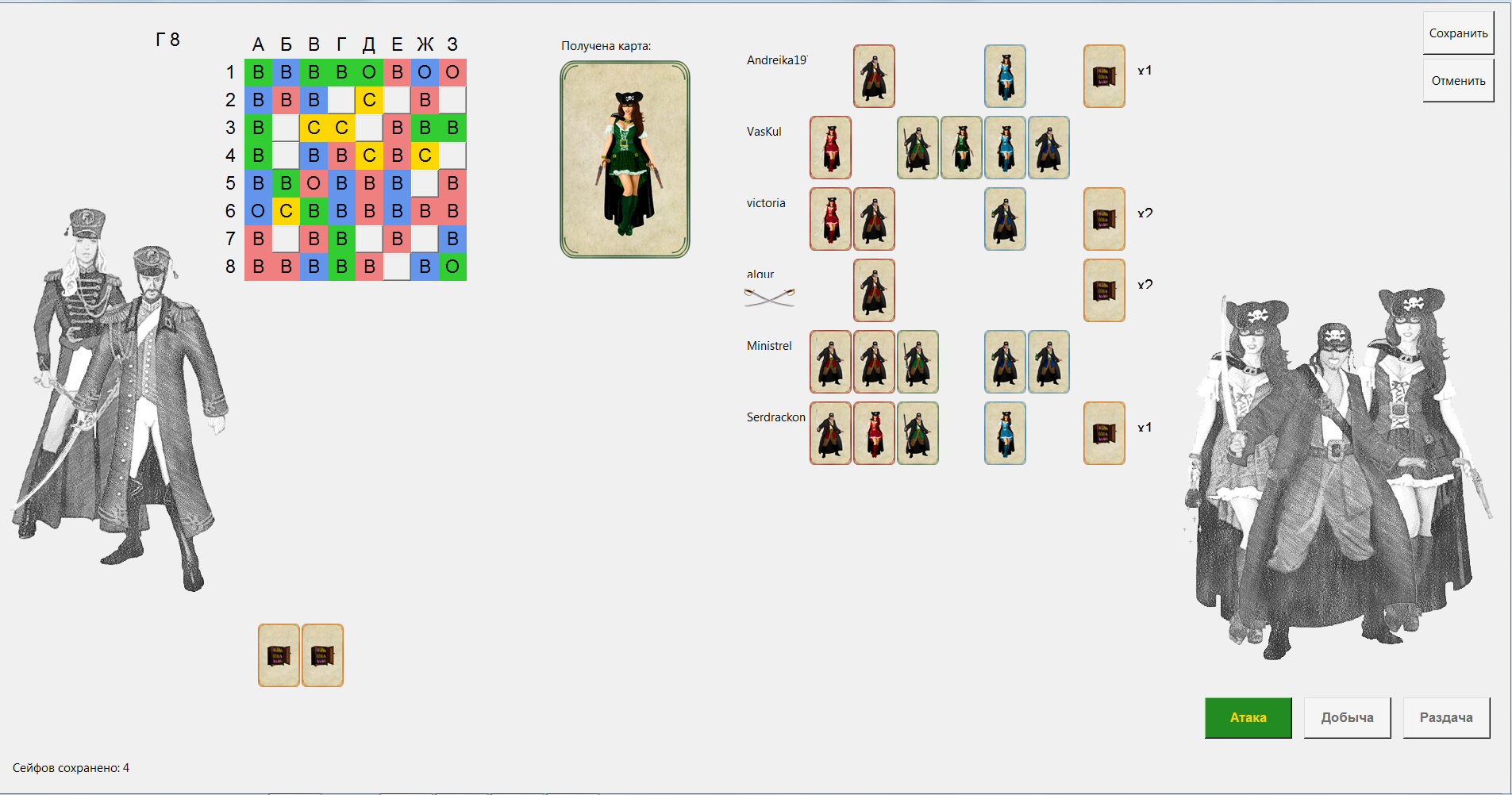Select Serdrackon's green-framed male pirate card

coord(918,433)
